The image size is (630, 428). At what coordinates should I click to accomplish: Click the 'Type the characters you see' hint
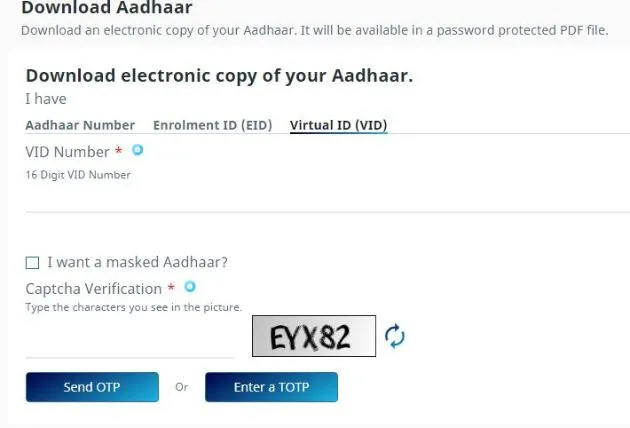point(133,307)
